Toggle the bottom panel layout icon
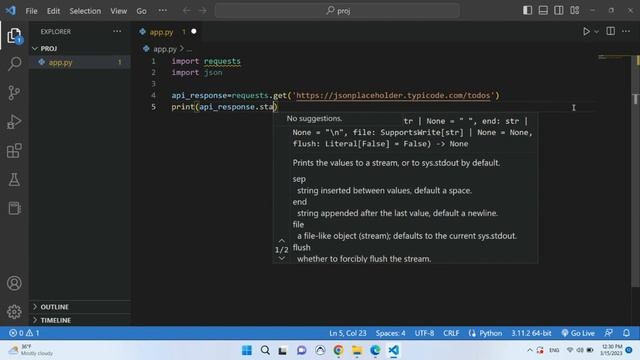The width and height of the screenshot is (640, 360). [543, 10]
